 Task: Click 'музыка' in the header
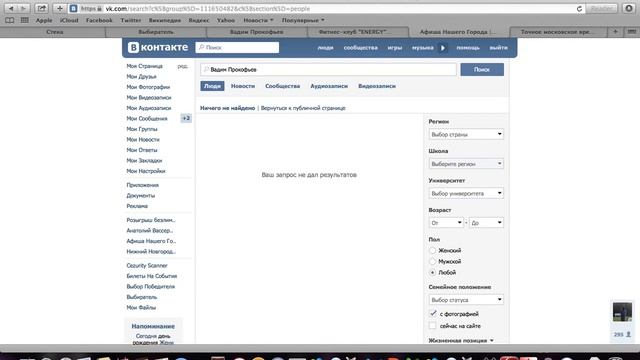422,48
